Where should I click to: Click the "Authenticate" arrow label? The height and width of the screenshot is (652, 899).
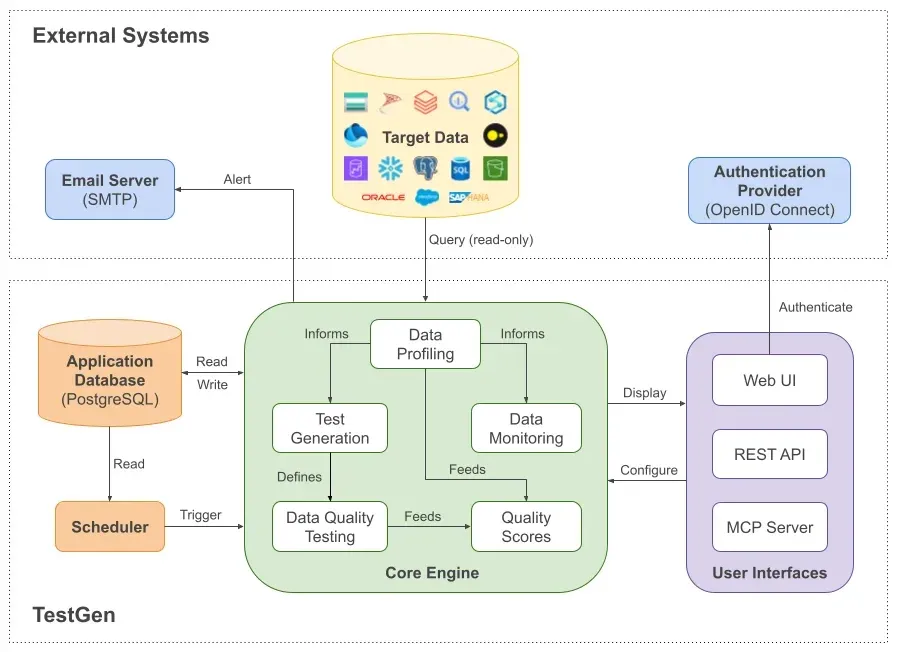coord(815,307)
